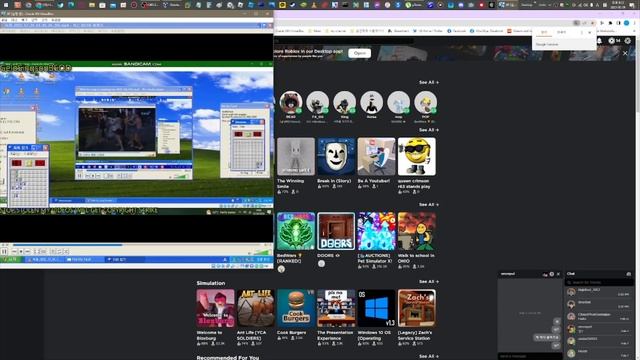Open the second friend avatar in the friends row
This screenshot has height=360, width=640.
pyautogui.click(x=318, y=102)
